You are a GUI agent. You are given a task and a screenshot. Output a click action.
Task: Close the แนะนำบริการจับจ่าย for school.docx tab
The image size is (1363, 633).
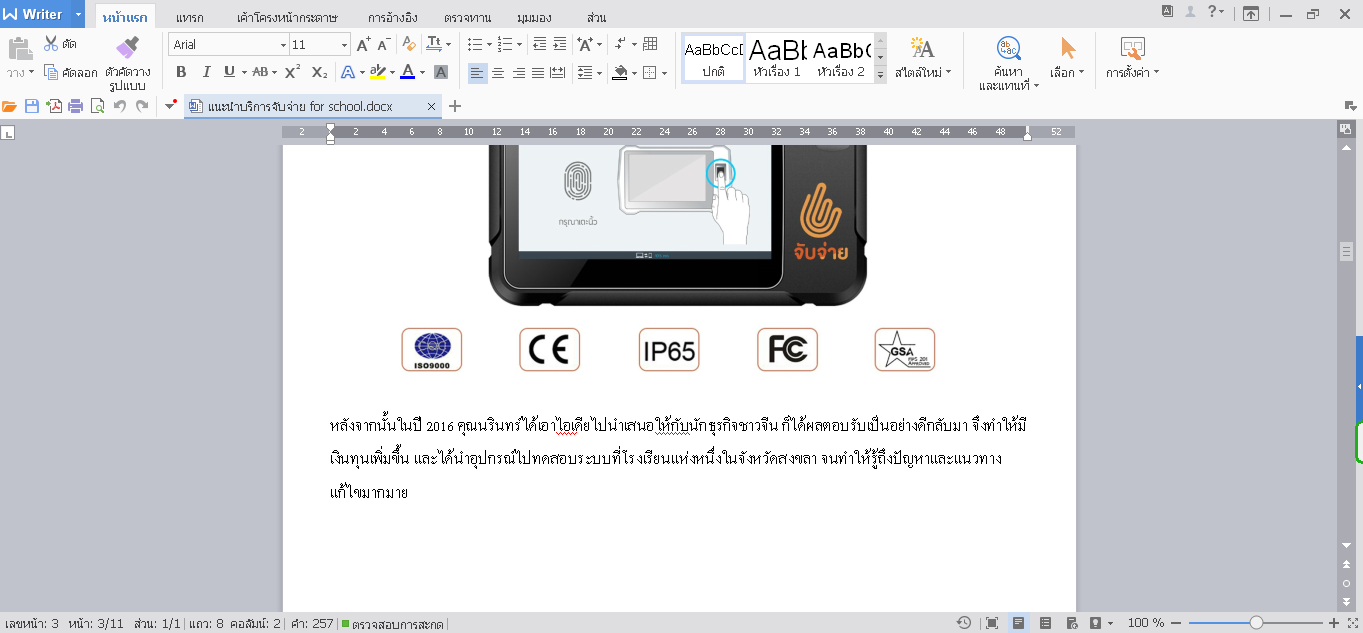click(432, 106)
